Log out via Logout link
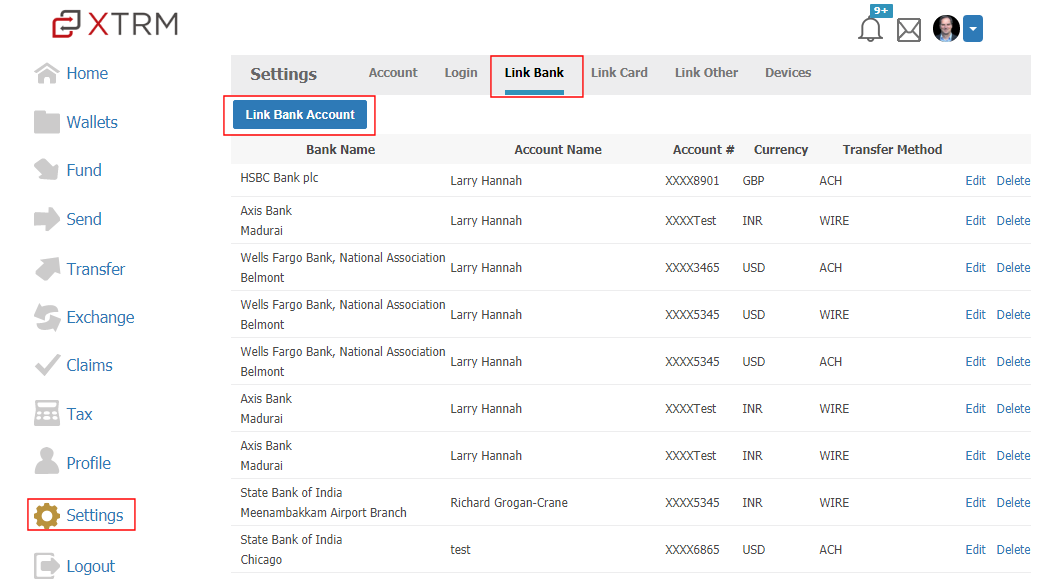 tap(91, 566)
